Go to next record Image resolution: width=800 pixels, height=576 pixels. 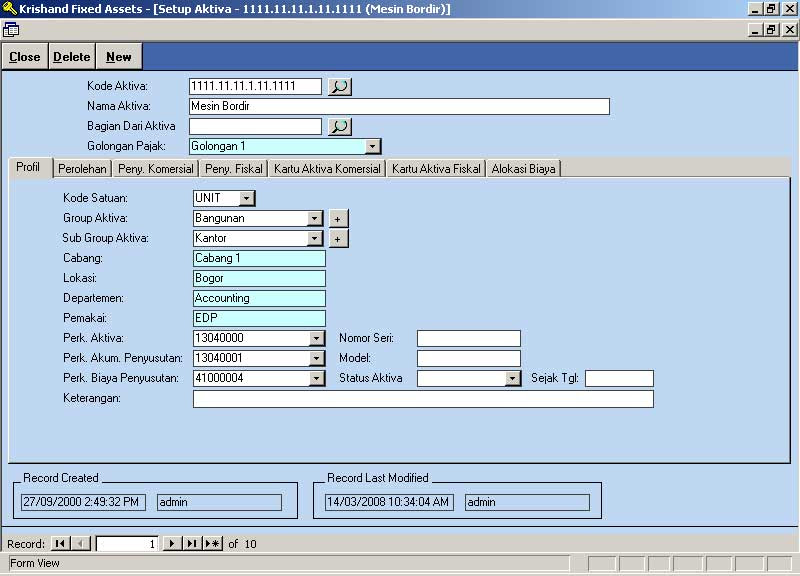pyautogui.click(x=172, y=543)
